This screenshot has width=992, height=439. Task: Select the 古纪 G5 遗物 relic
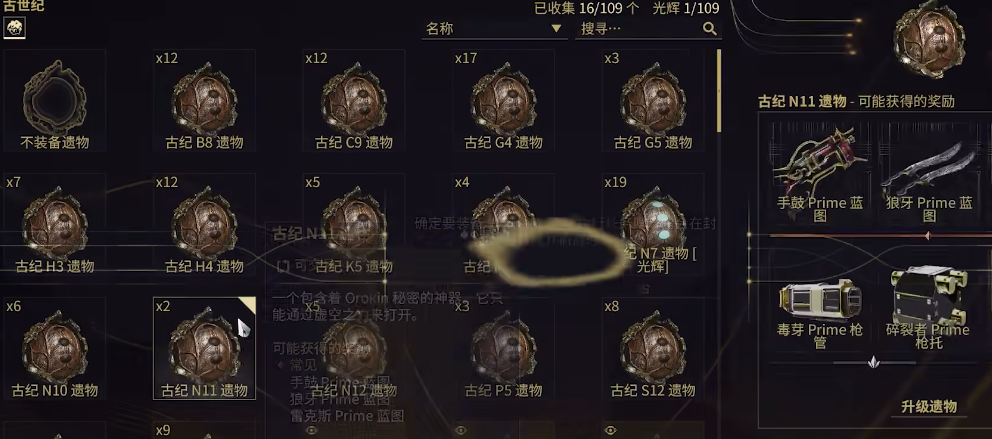click(x=652, y=101)
